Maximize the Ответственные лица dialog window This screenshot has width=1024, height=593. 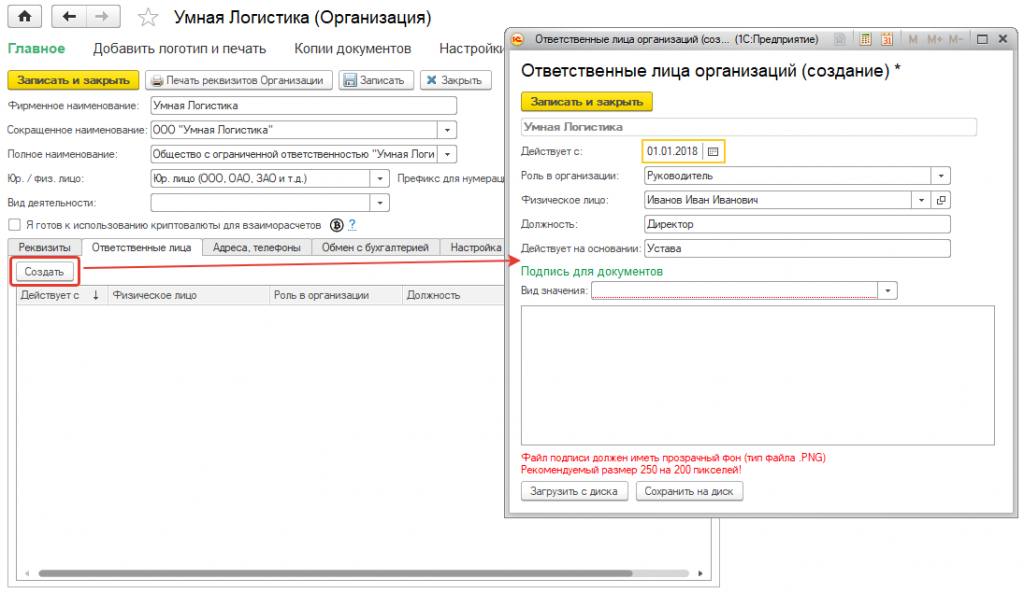[x=982, y=39]
